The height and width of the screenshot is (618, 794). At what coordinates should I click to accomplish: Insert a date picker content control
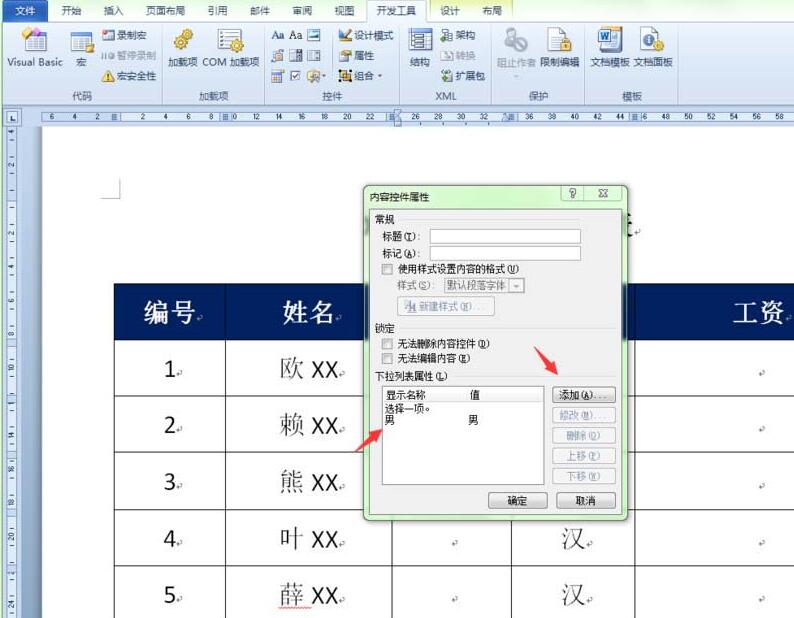277,76
